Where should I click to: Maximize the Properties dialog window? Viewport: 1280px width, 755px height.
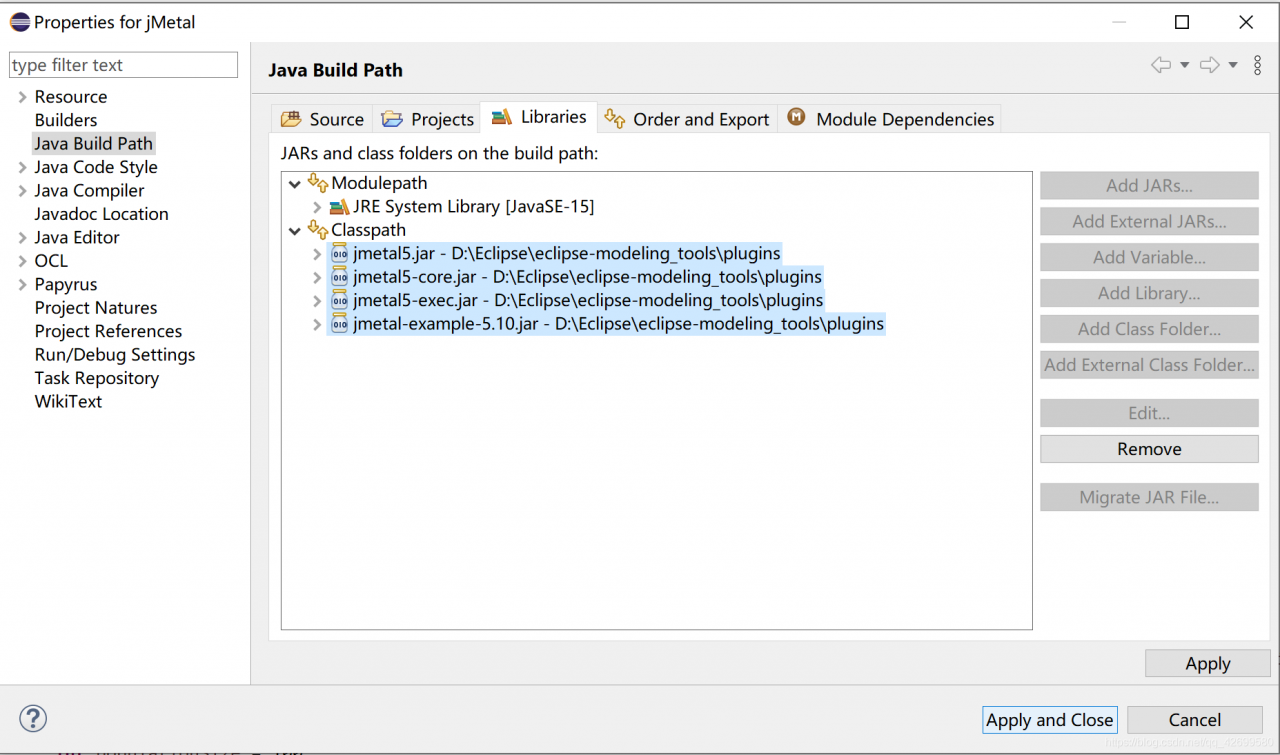1182,22
